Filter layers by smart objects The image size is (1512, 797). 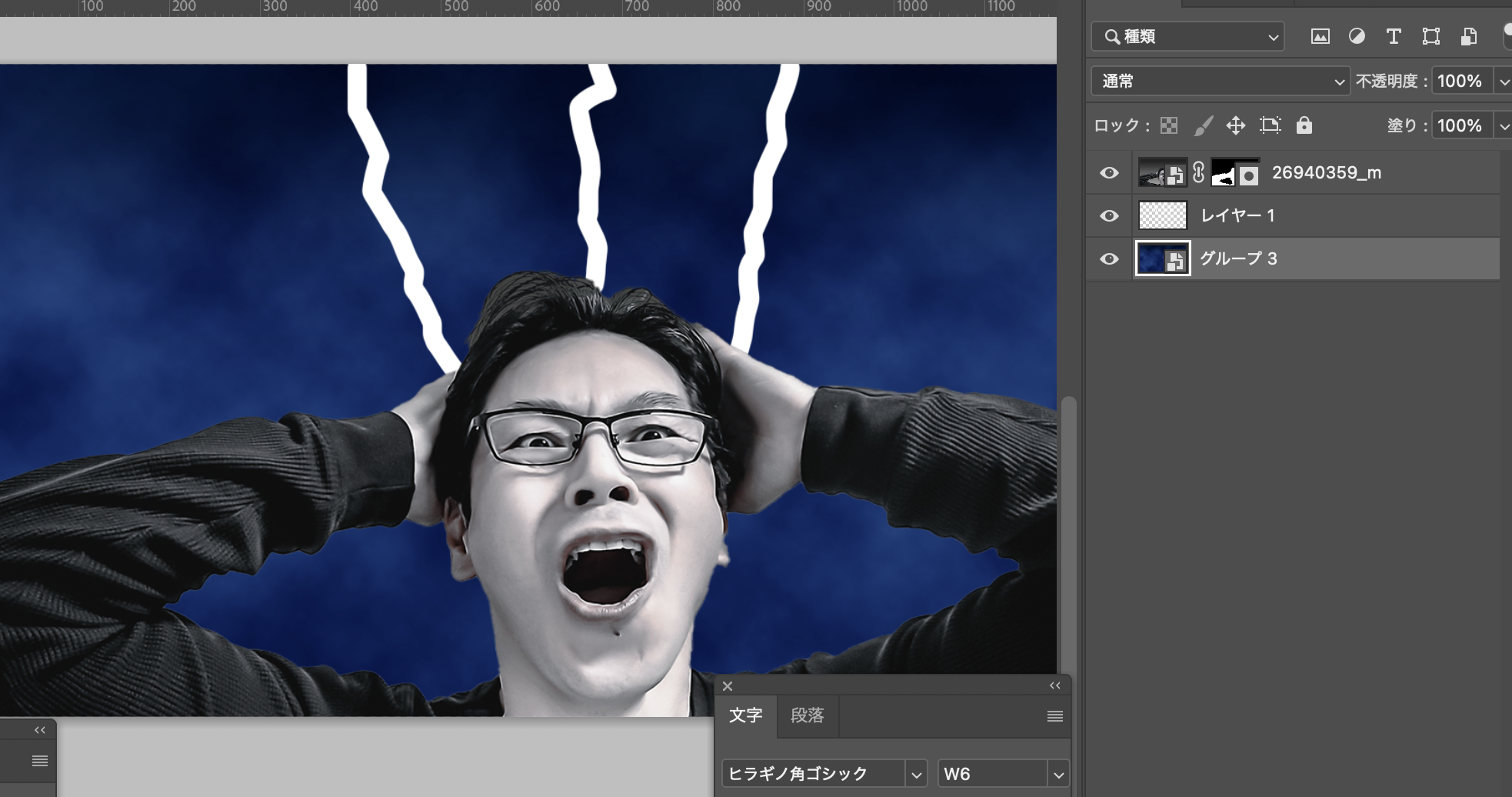[x=1468, y=36]
